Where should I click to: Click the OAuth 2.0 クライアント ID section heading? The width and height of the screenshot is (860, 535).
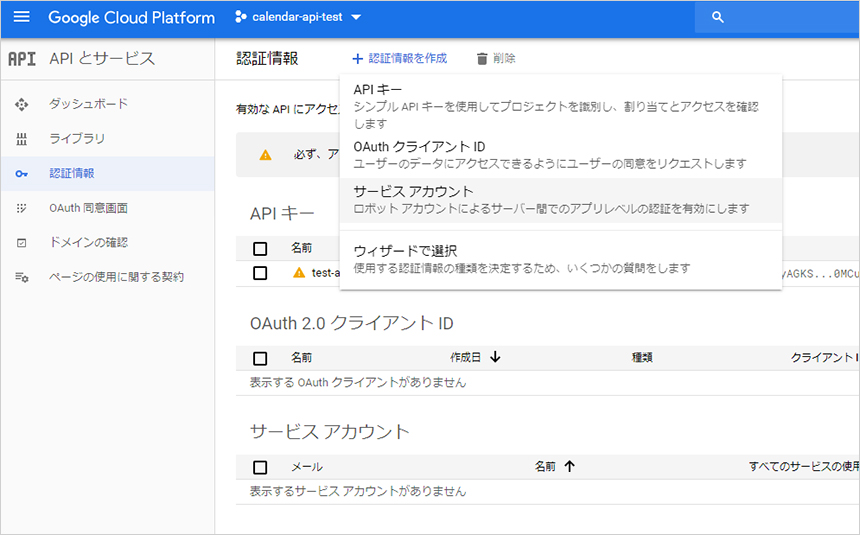pos(352,323)
